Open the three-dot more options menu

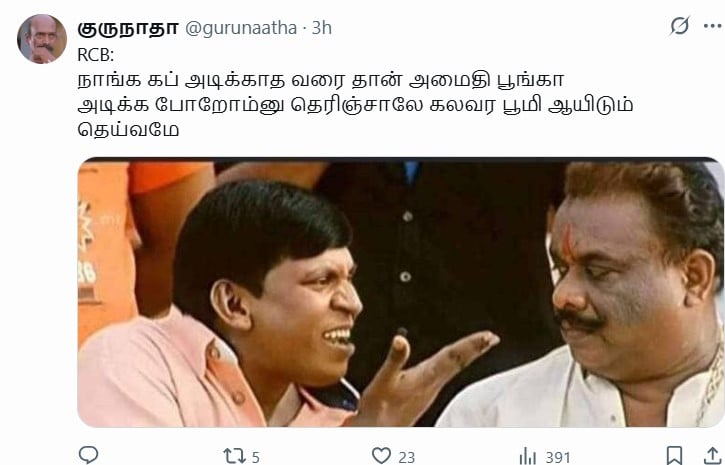point(713,26)
